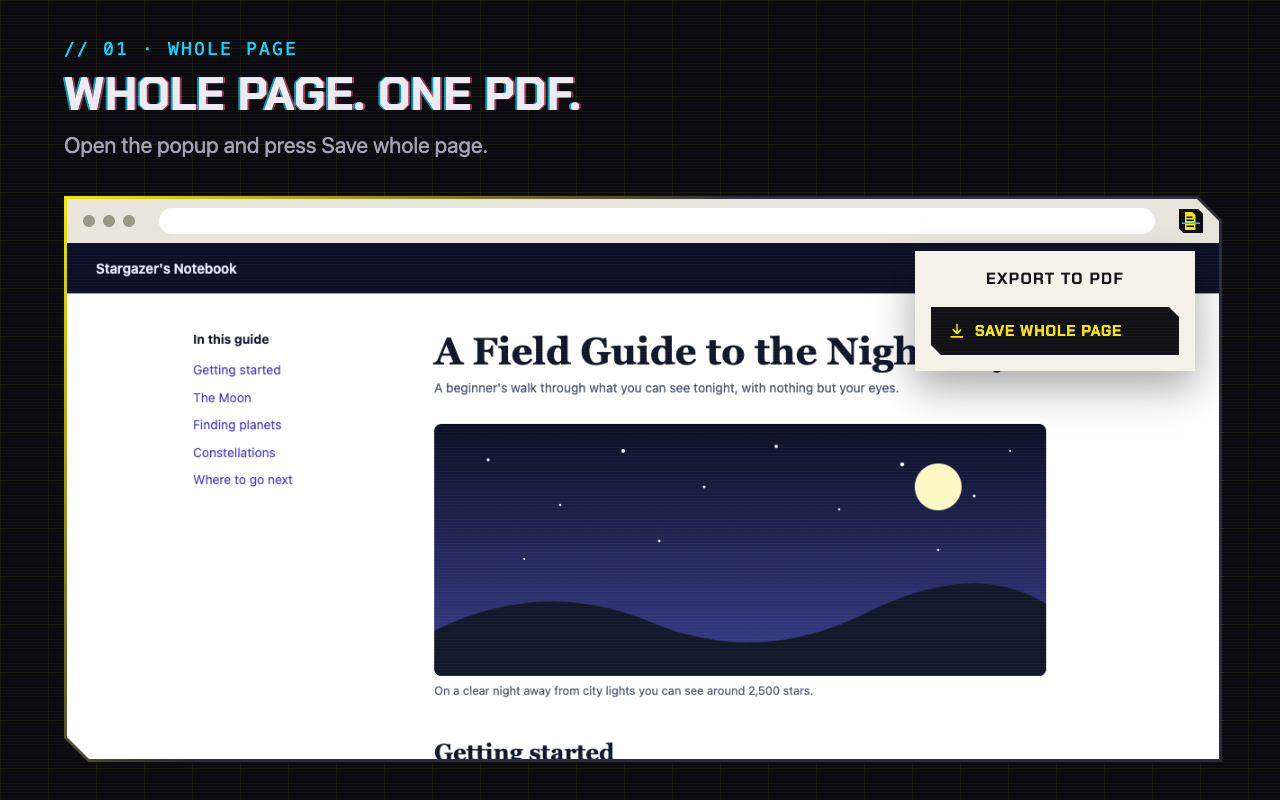Click the 2,500 stars image caption

tap(623, 691)
